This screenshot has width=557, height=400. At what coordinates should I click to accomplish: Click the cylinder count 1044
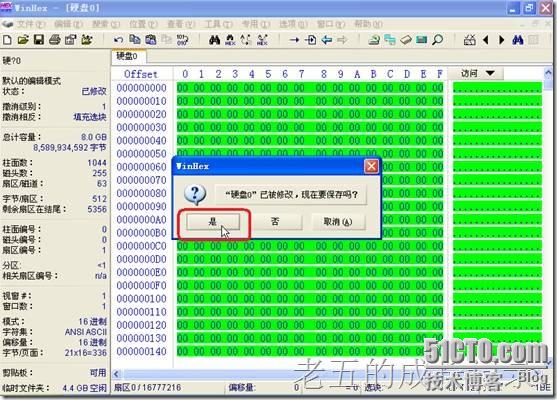click(x=97, y=163)
